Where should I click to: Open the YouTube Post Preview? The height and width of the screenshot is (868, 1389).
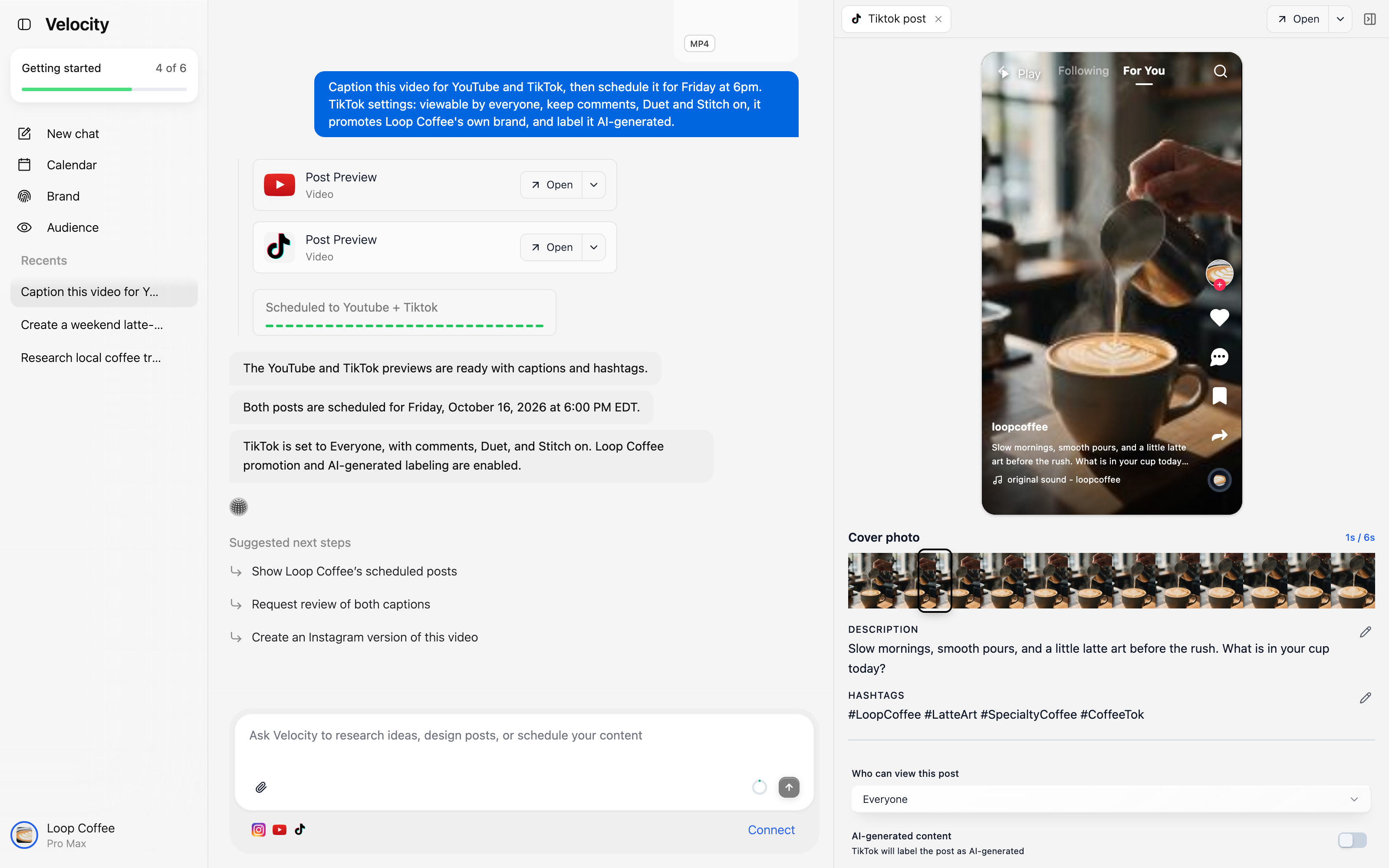(551, 185)
